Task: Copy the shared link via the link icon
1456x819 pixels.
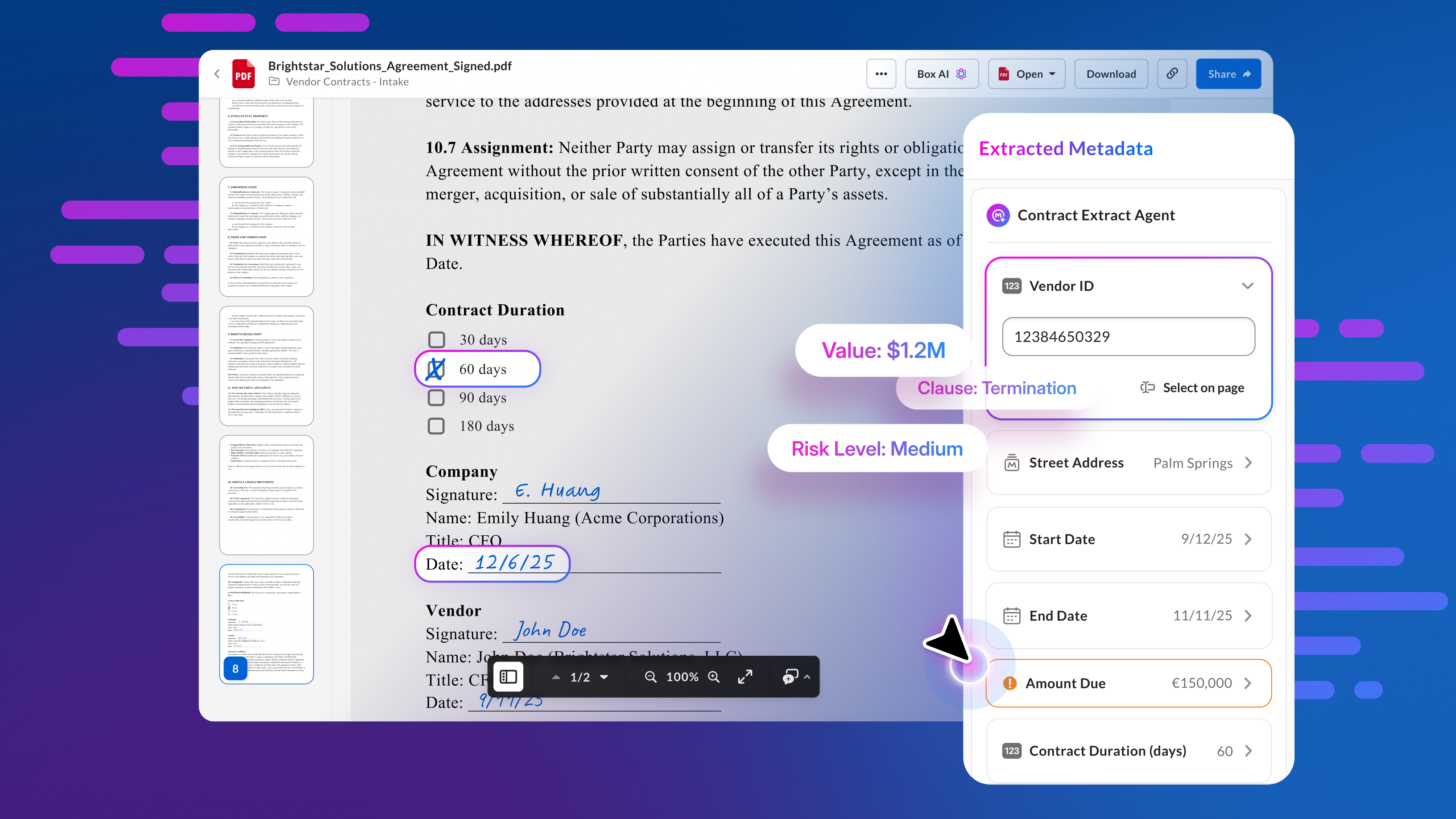Action: tap(1172, 74)
